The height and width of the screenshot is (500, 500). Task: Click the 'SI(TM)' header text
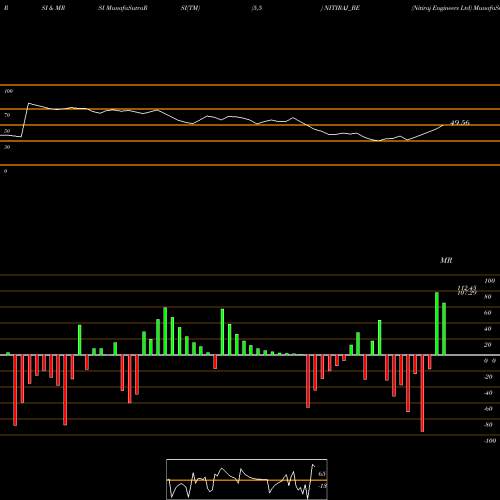[x=190, y=8]
